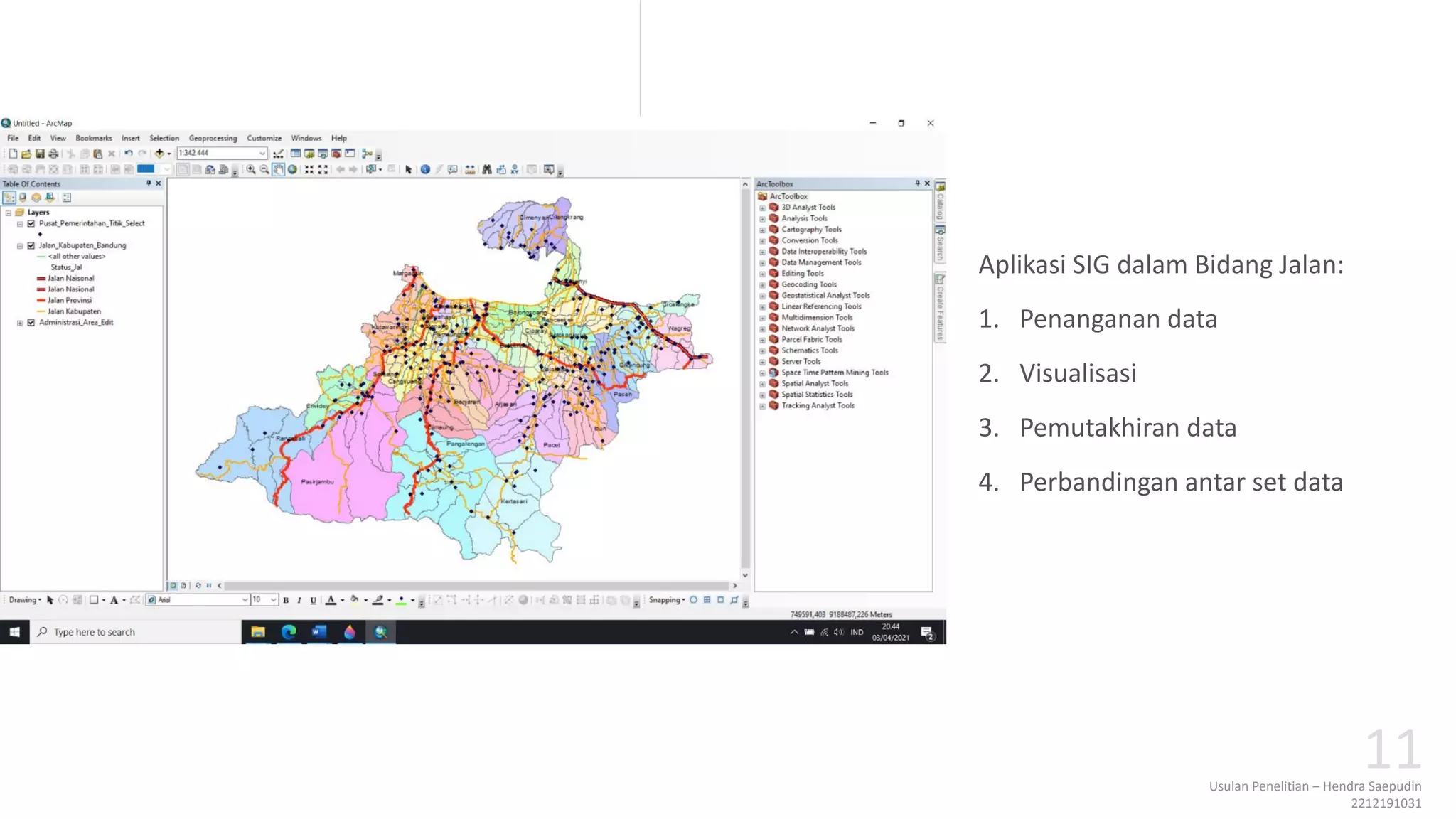1456x819 pixels.
Task: Uncheck Pusat_Pemerintahan_Titik_Select layer visibility
Action: coord(31,223)
